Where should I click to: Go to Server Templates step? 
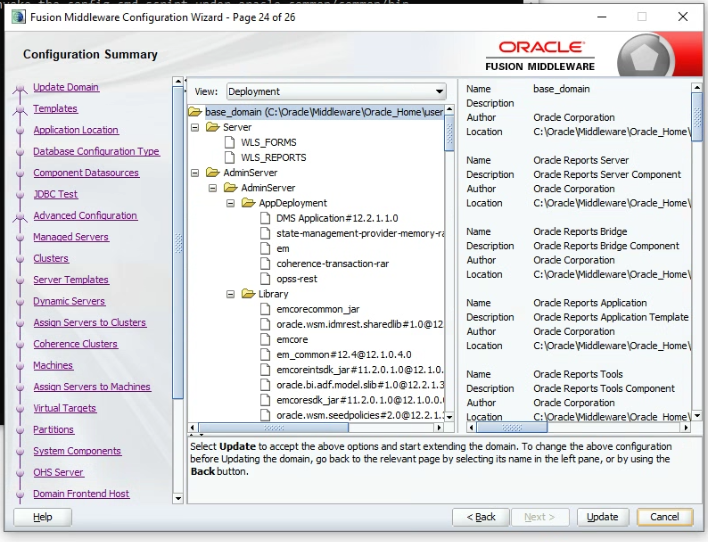pos(71,280)
